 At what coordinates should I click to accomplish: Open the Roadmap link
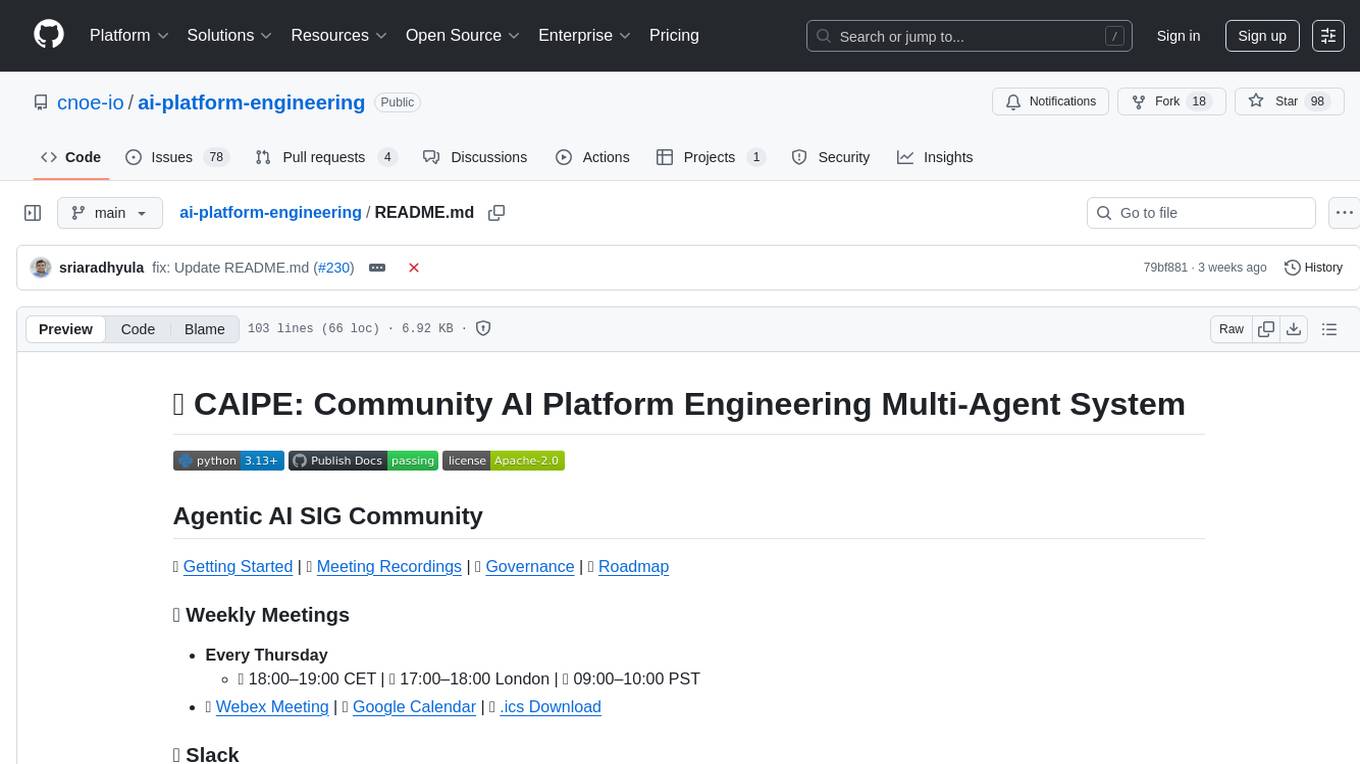[634, 566]
